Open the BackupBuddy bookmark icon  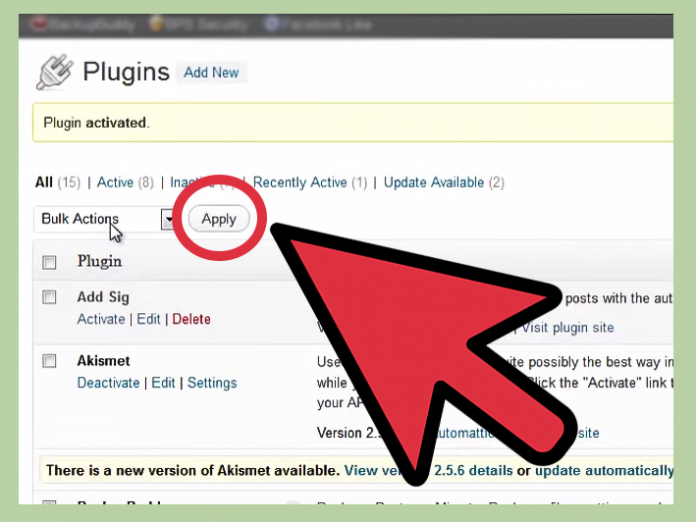pos(41,21)
